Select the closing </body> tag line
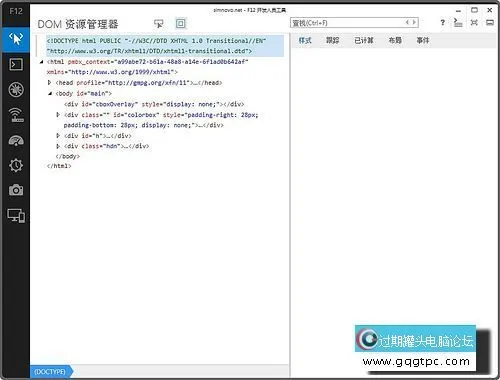Screen dimensions: 500x380 [x=68, y=156]
